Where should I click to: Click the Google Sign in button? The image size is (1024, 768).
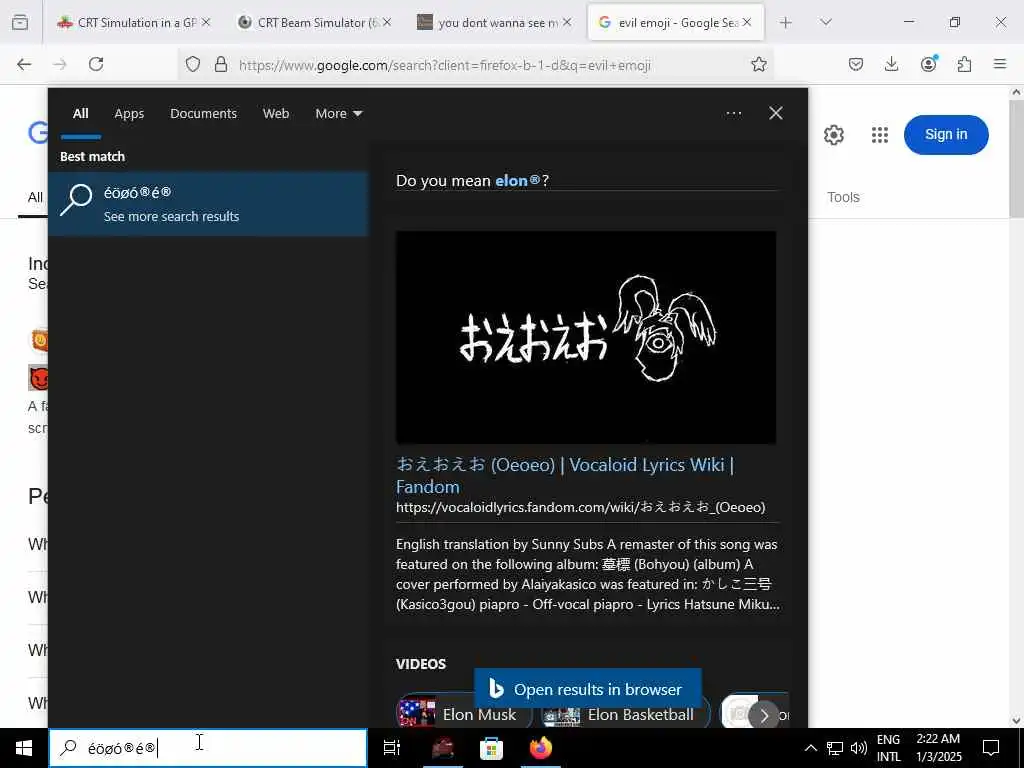click(x=946, y=135)
